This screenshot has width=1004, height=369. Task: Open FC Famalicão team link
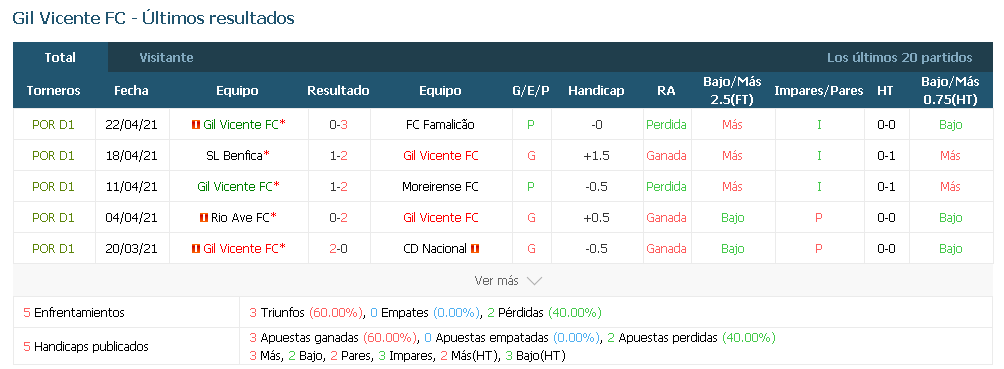[441, 125]
